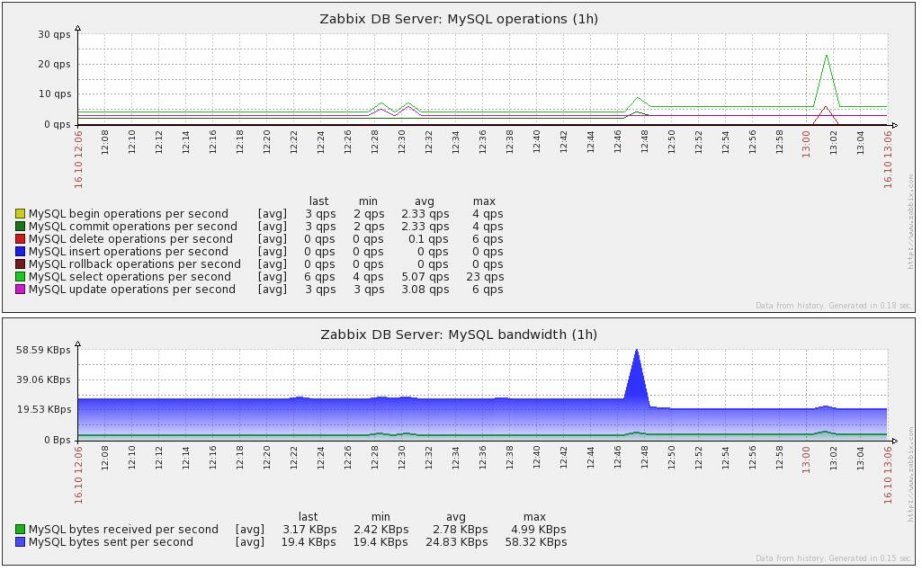Click 12:28 time label on operations graph
Image resolution: width=922 pixels, height=571 pixels.
pos(375,142)
